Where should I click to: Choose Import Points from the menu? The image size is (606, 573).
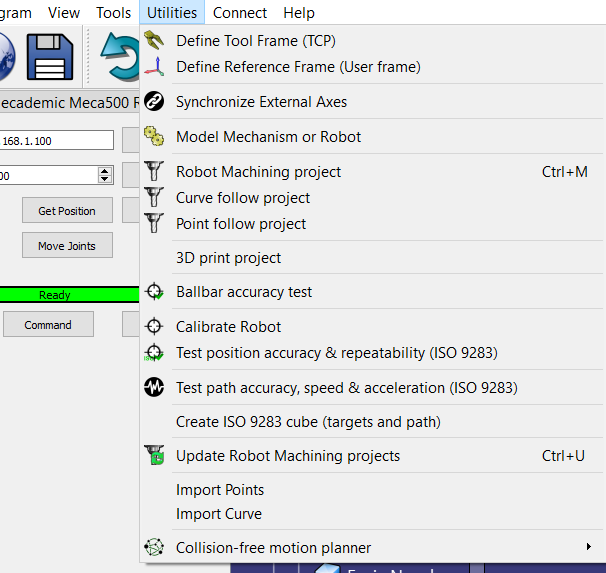pos(220,490)
